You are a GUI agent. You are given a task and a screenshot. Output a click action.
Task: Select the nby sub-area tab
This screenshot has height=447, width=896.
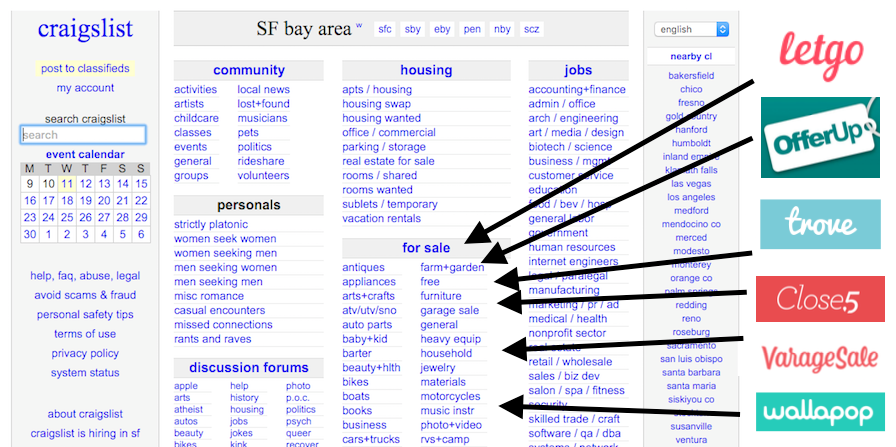pyautogui.click(x=502, y=29)
